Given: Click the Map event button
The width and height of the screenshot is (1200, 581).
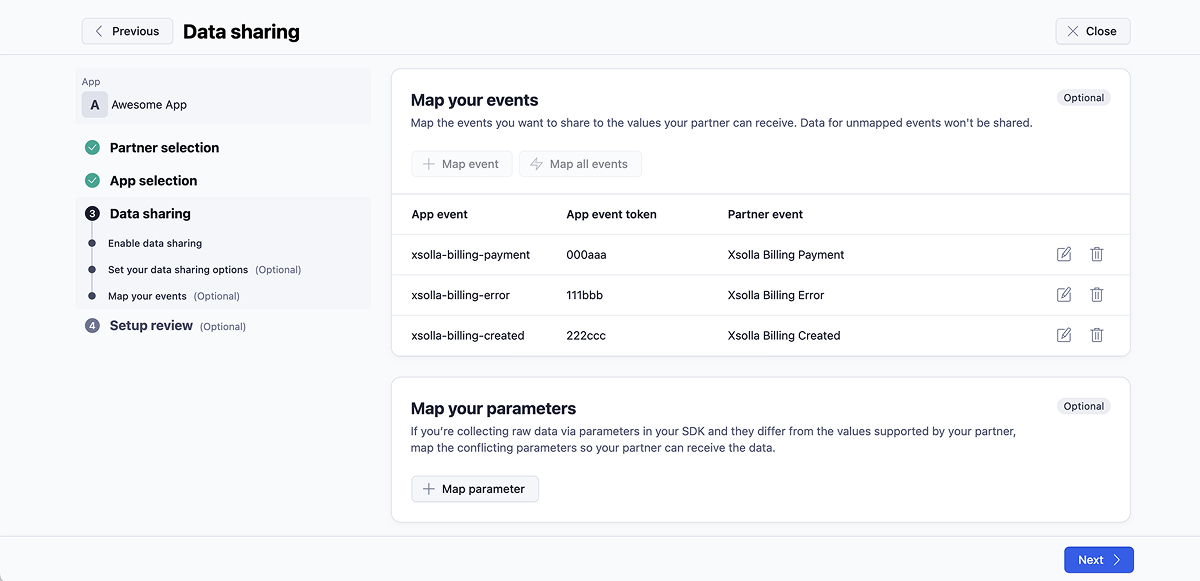Looking at the screenshot, I should (461, 164).
